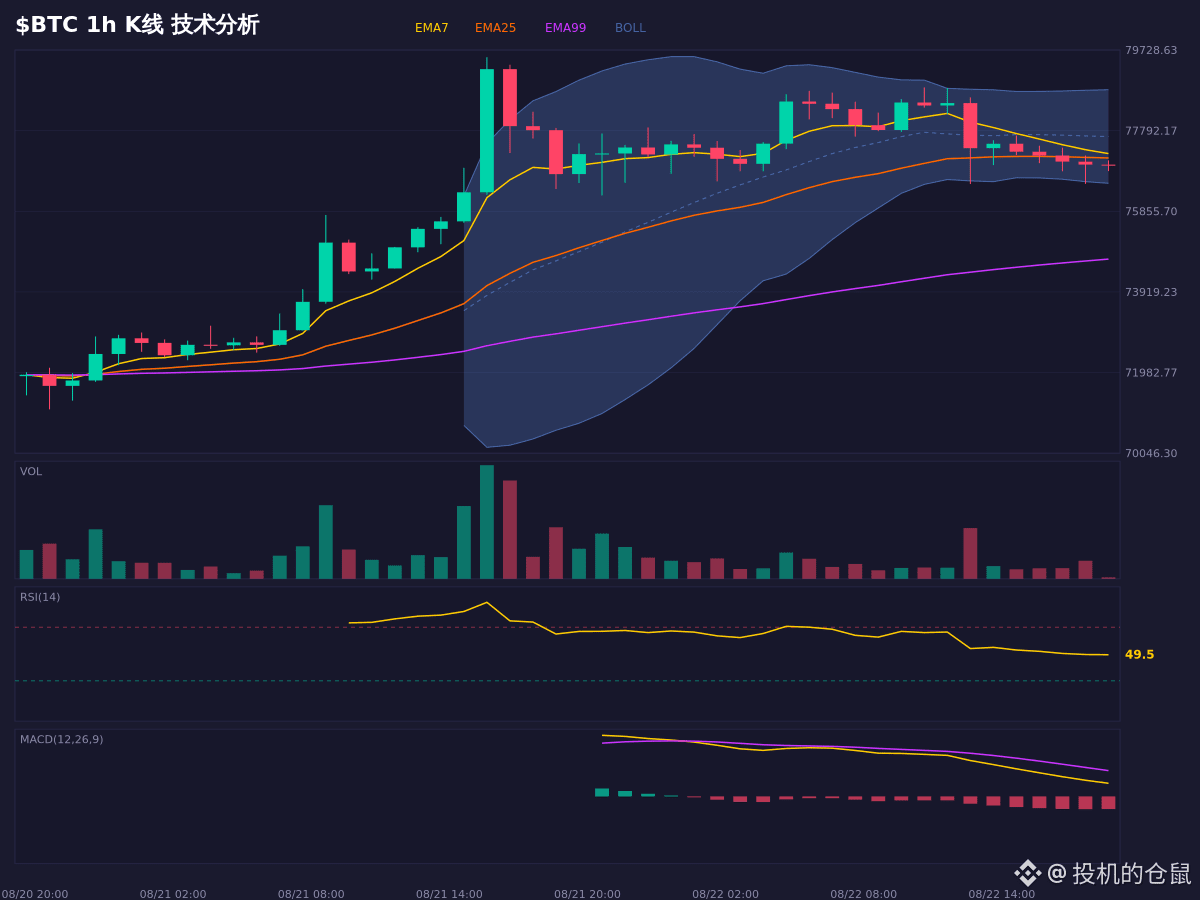This screenshot has width=1200, height=900.
Task: Click price axis label 79728.63
Action: tap(1151, 50)
